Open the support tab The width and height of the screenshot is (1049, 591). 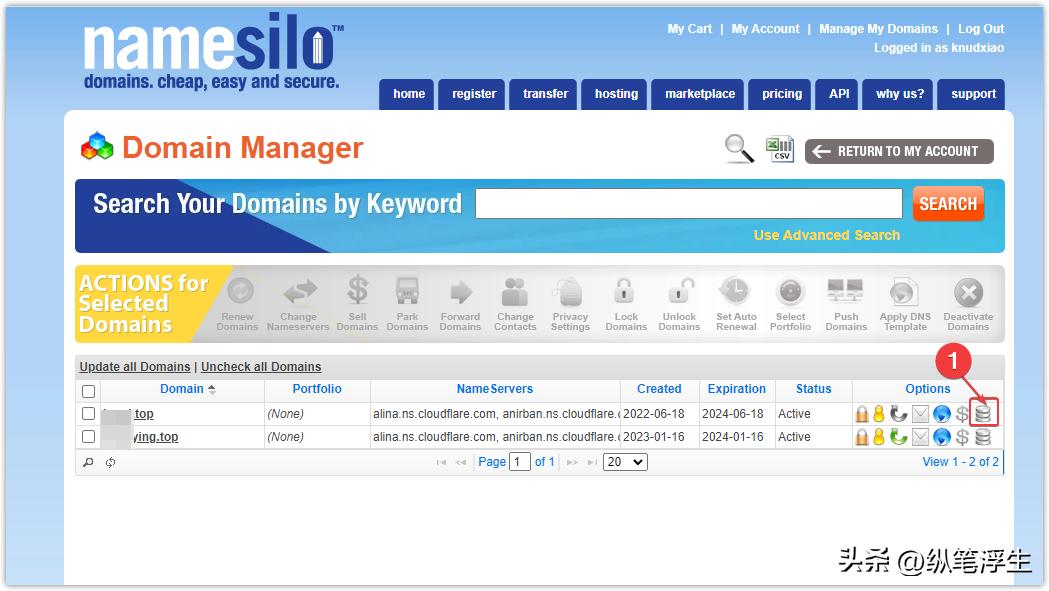pos(971,94)
